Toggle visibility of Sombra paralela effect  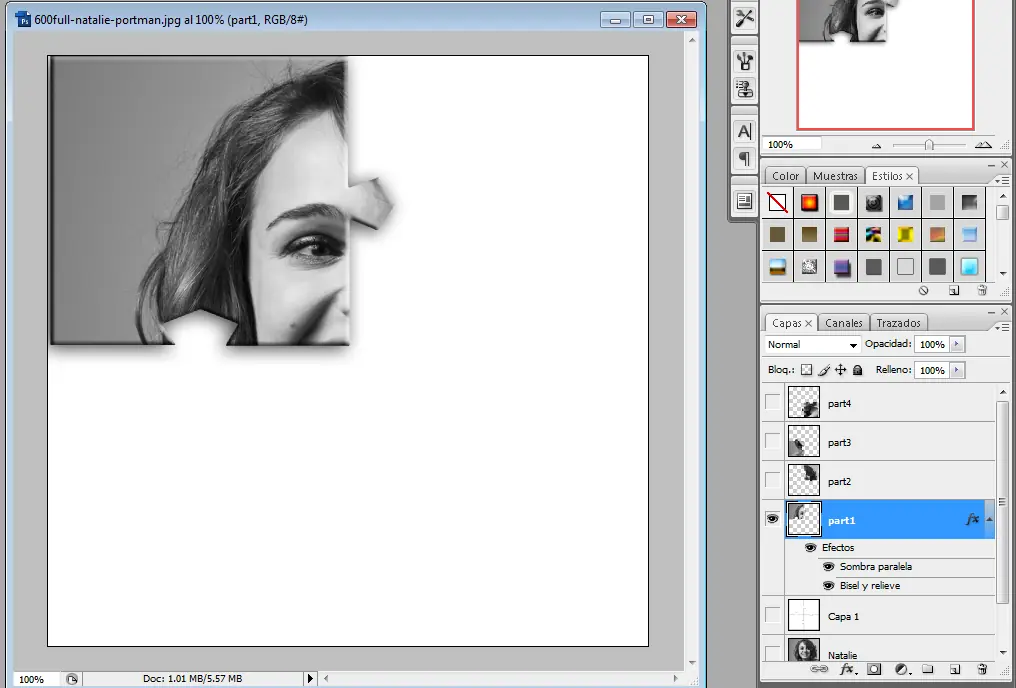[828, 566]
